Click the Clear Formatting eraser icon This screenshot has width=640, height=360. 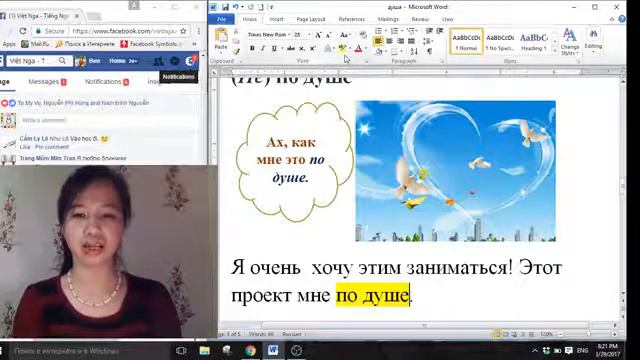362,35
